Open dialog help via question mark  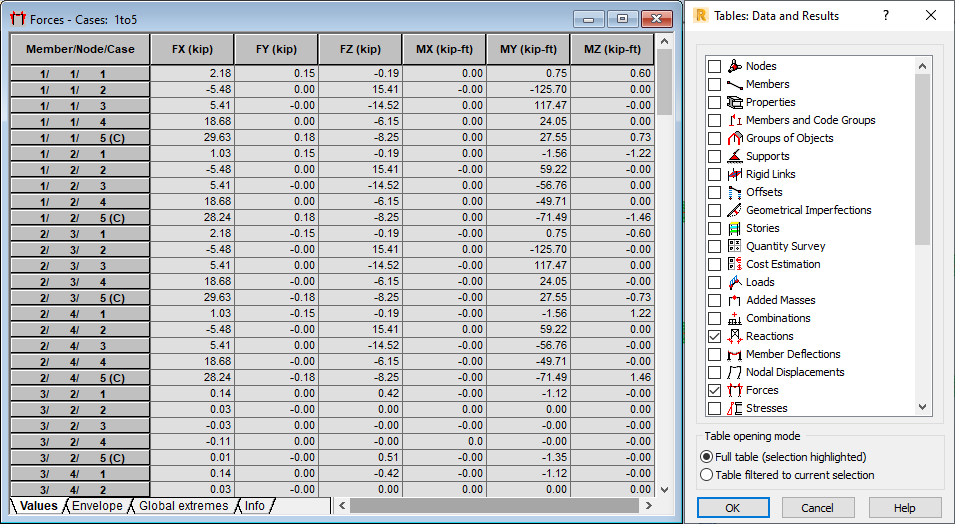[x=886, y=15]
